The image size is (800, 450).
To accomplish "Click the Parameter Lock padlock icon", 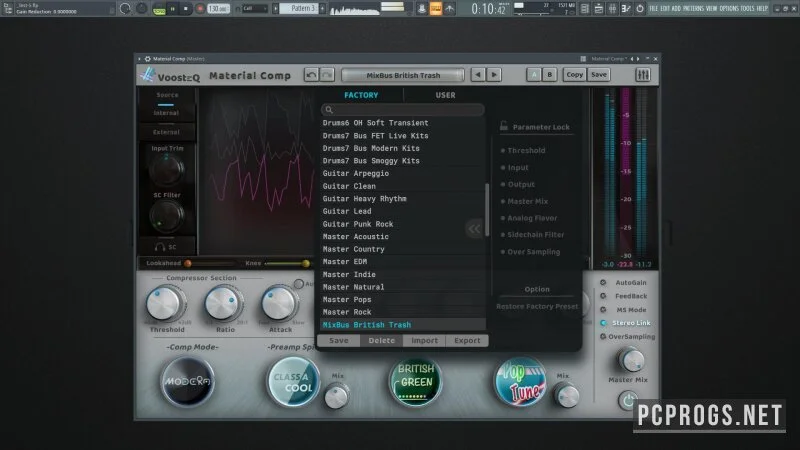I will 504,126.
